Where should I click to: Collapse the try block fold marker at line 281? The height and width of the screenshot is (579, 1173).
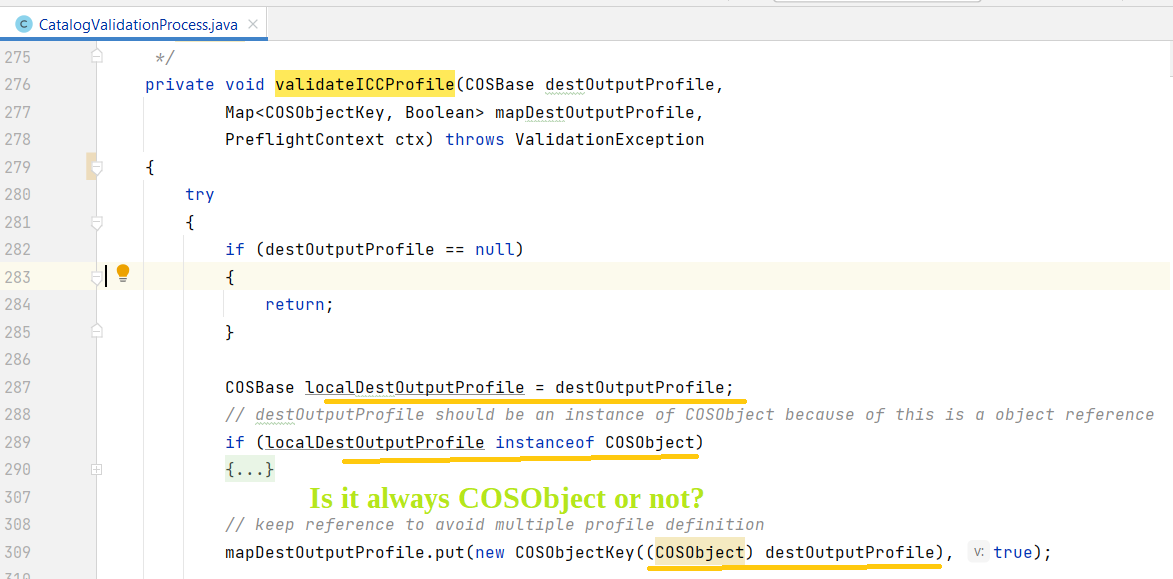[97, 222]
